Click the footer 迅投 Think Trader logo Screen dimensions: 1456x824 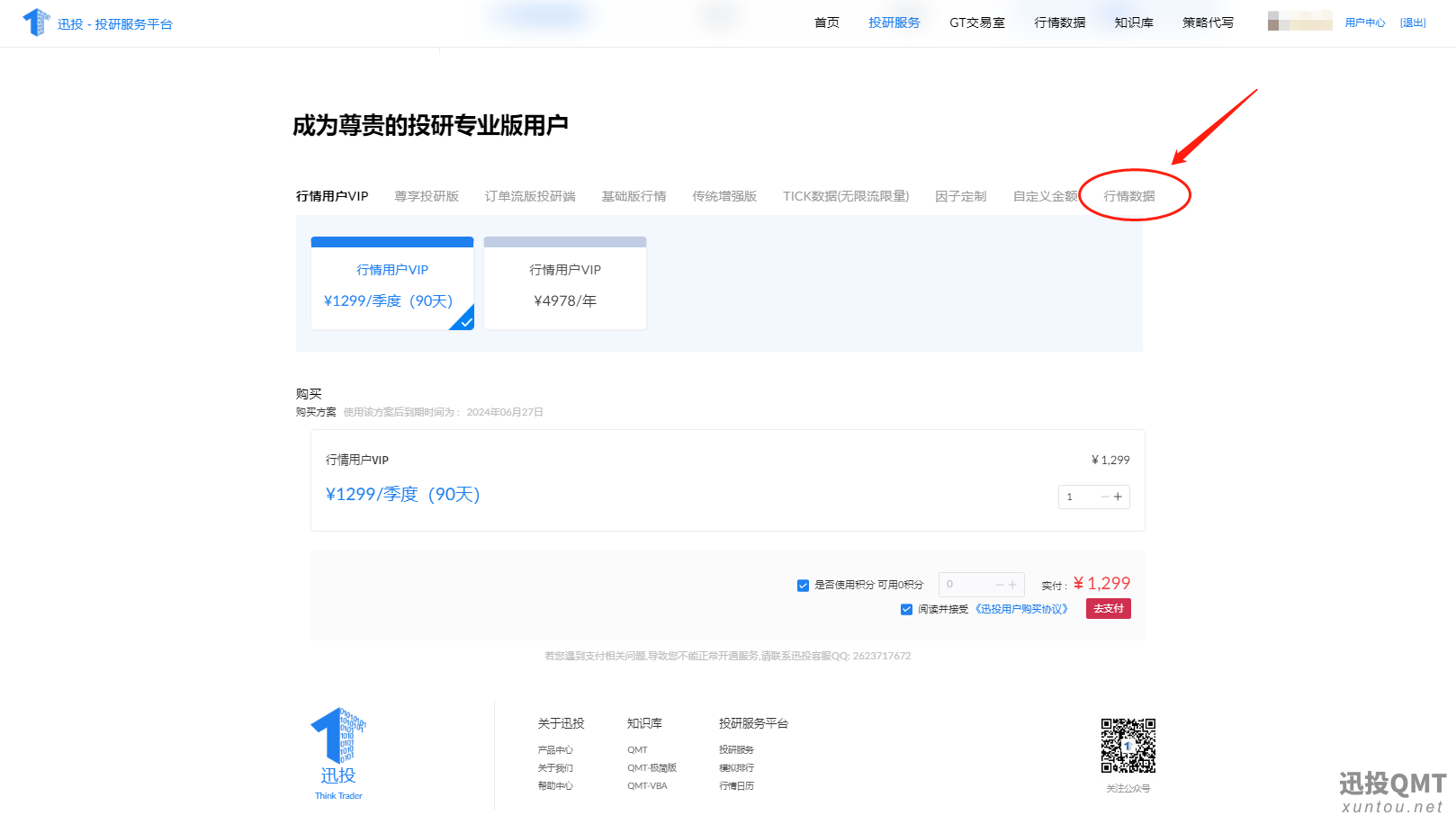(x=338, y=754)
